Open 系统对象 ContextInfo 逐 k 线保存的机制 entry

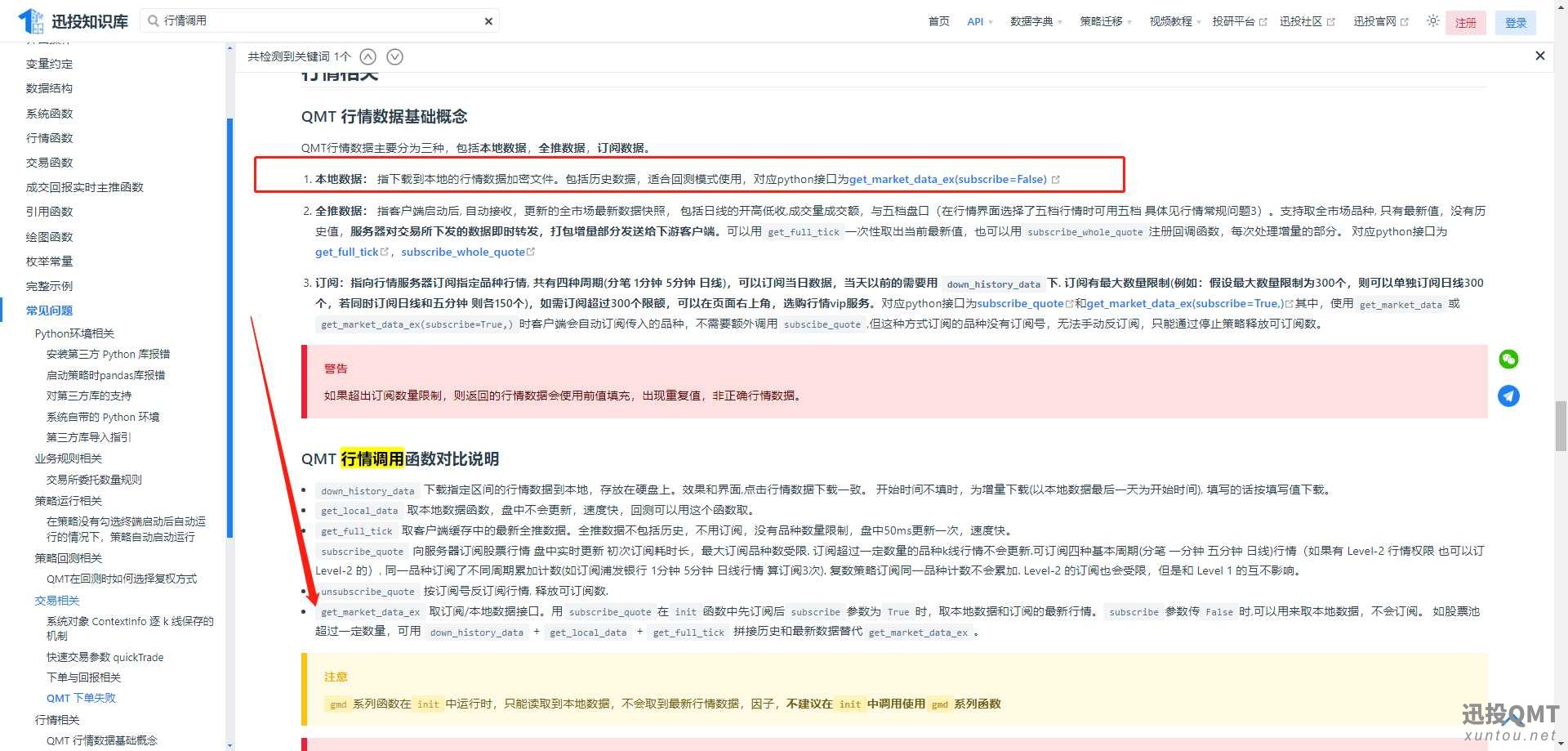point(130,628)
